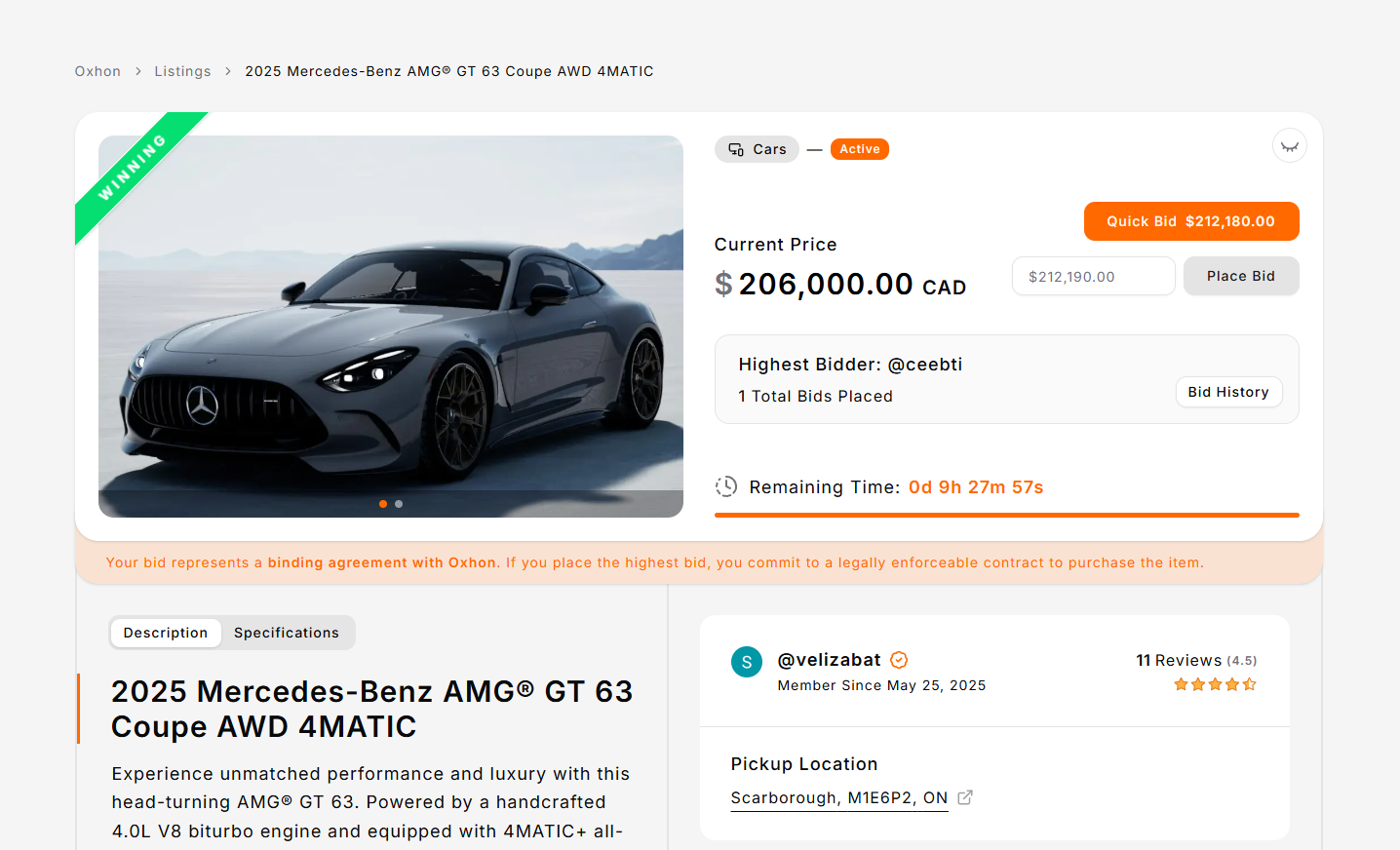The height and width of the screenshot is (850, 1400).
Task: Select the @velizabat seller avatar icon
Action: point(746,661)
